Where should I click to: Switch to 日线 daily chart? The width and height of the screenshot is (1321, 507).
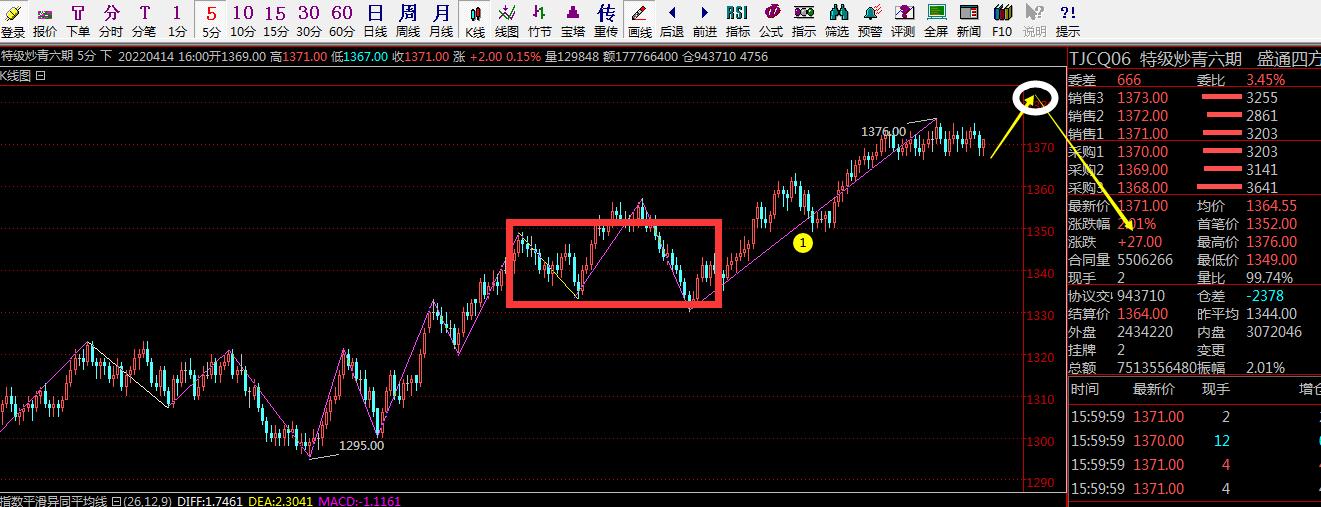coord(375,20)
